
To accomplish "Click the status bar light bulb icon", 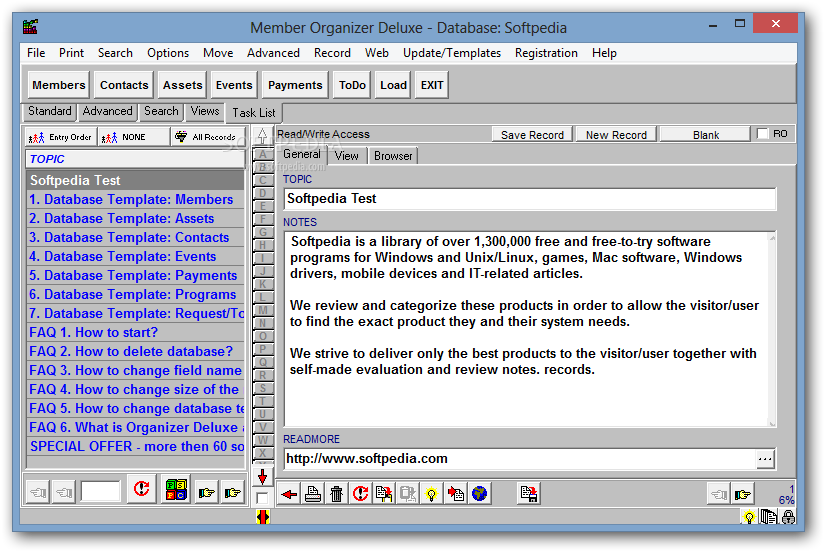I will (x=749, y=517).
